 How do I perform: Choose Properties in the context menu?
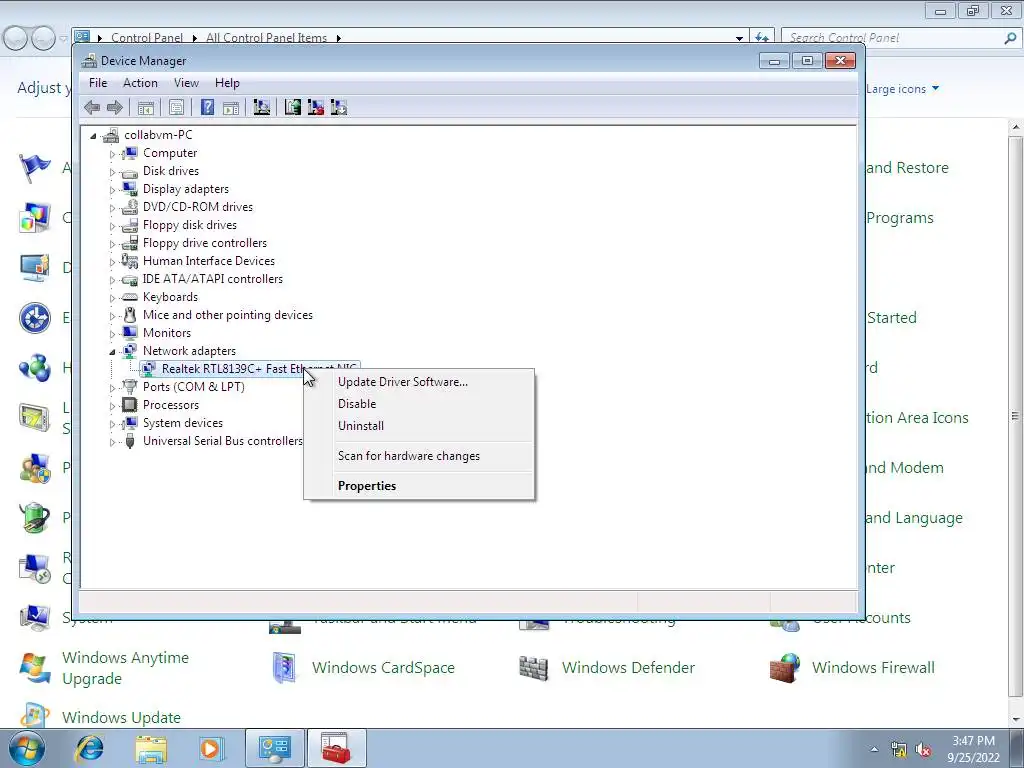click(419, 486)
